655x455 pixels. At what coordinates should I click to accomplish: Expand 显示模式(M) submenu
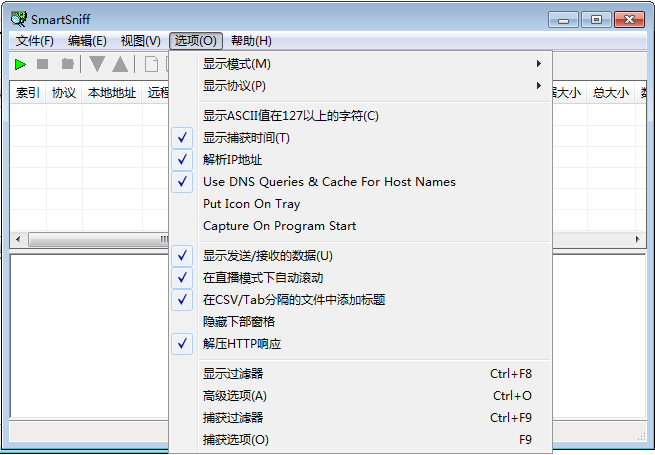[361, 64]
